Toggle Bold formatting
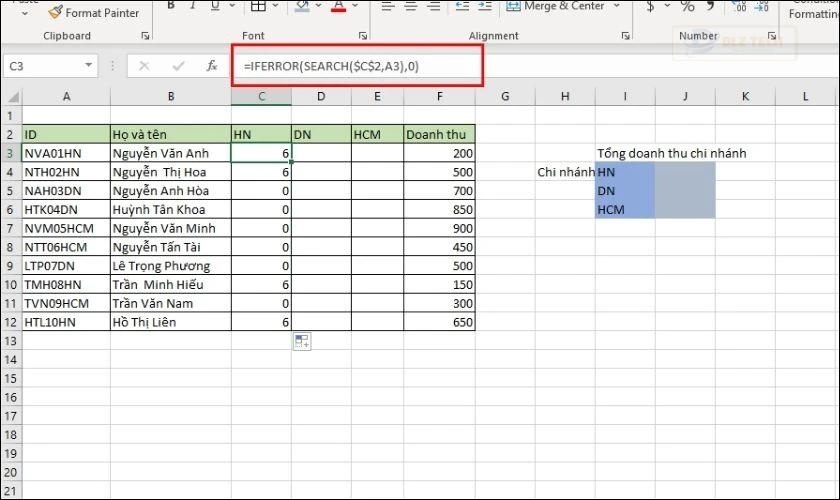The height and width of the screenshot is (500, 840). coord(171,7)
